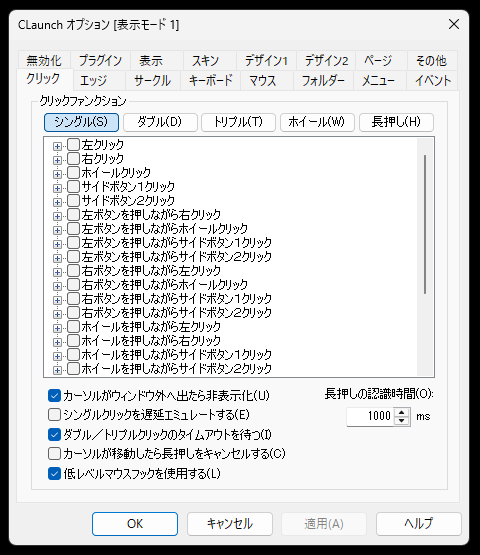This screenshot has width=480, height=555.
Task: Uncheck カーソルがウィンドウ外へ出たら非表示化
Action: pyautogui.click(x=54, y=396)
